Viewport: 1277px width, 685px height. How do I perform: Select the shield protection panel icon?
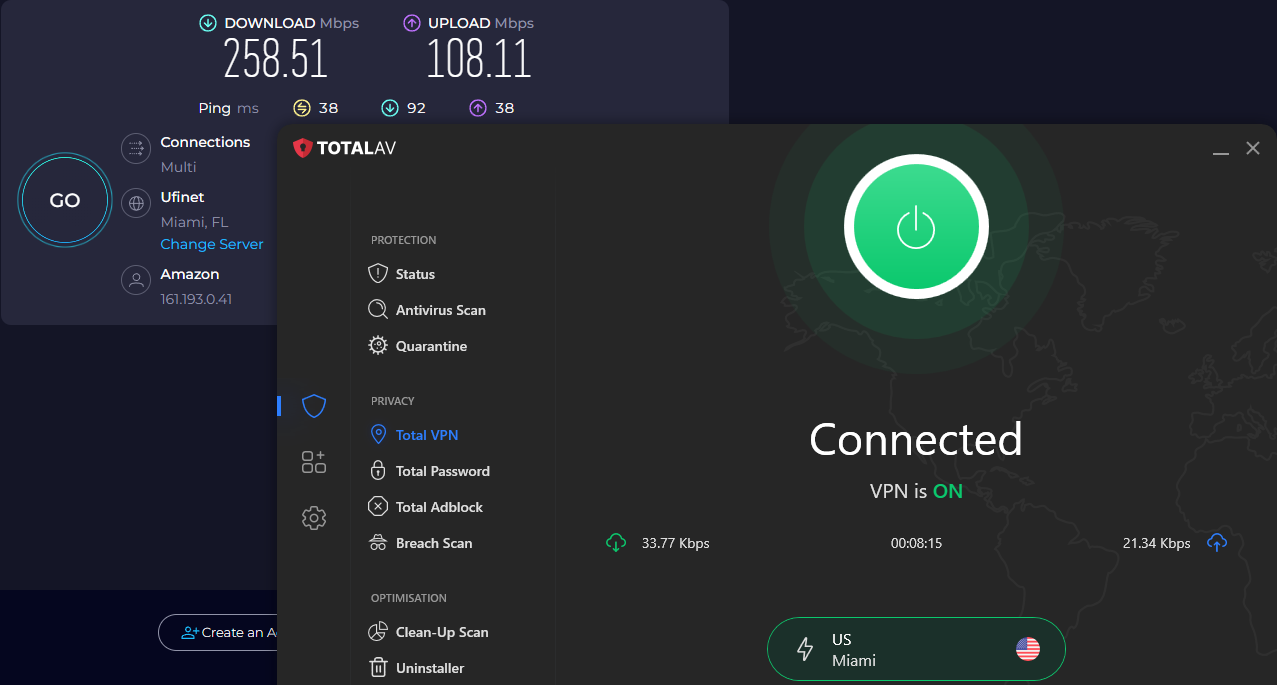coord(314,406)
